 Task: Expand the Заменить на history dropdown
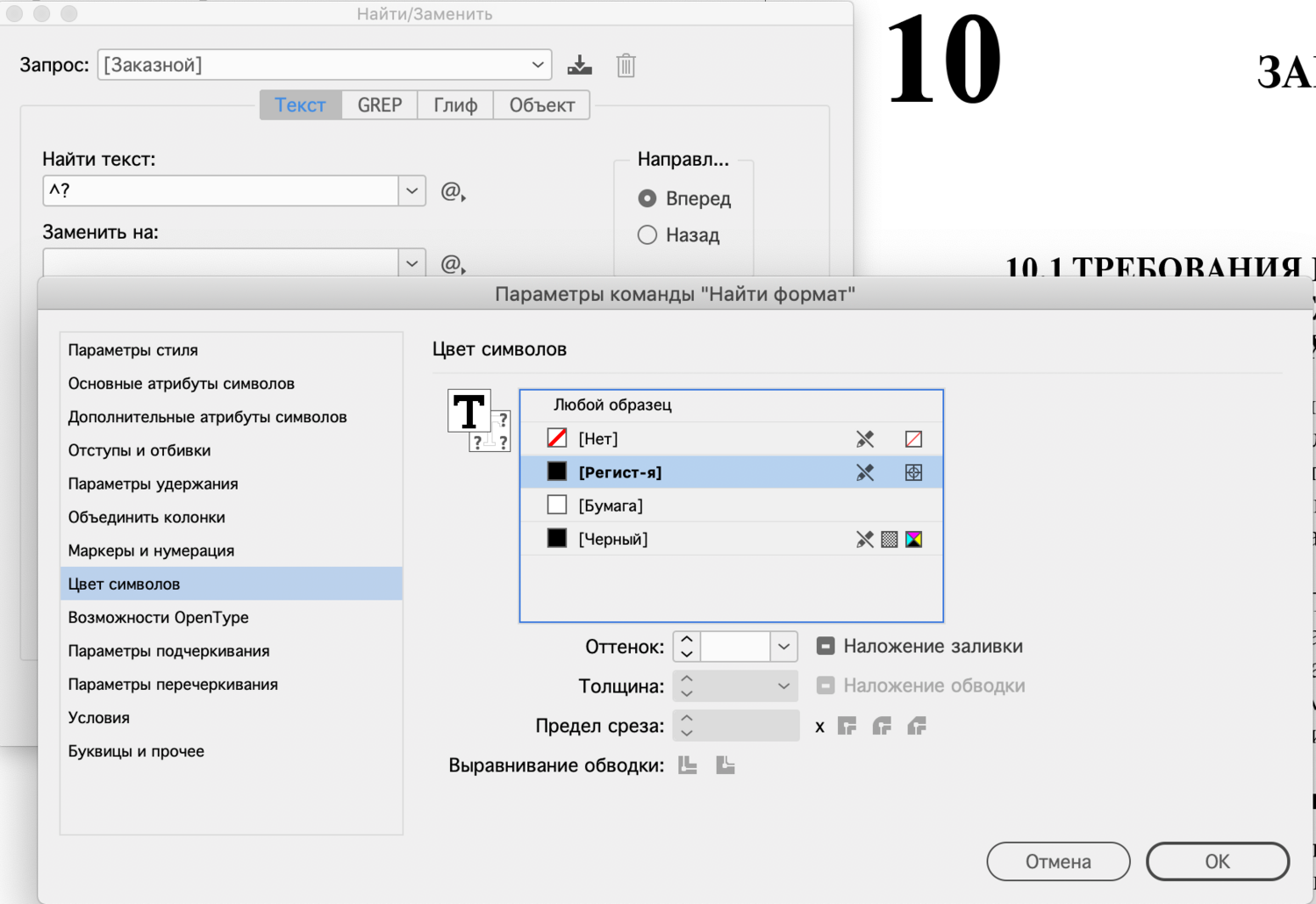tap(412, 263)
